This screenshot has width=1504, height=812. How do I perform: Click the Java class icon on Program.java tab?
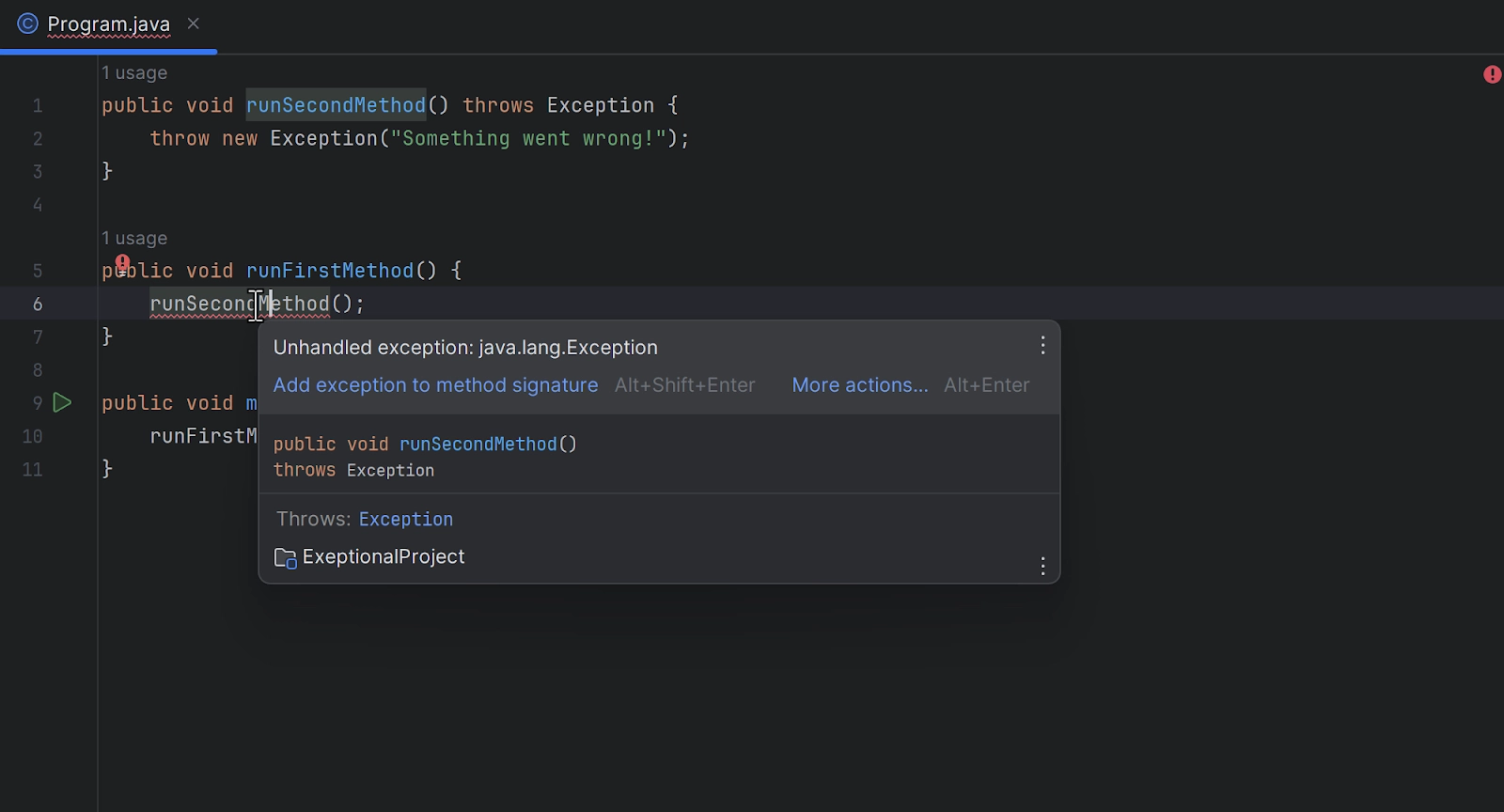(28, 23)
